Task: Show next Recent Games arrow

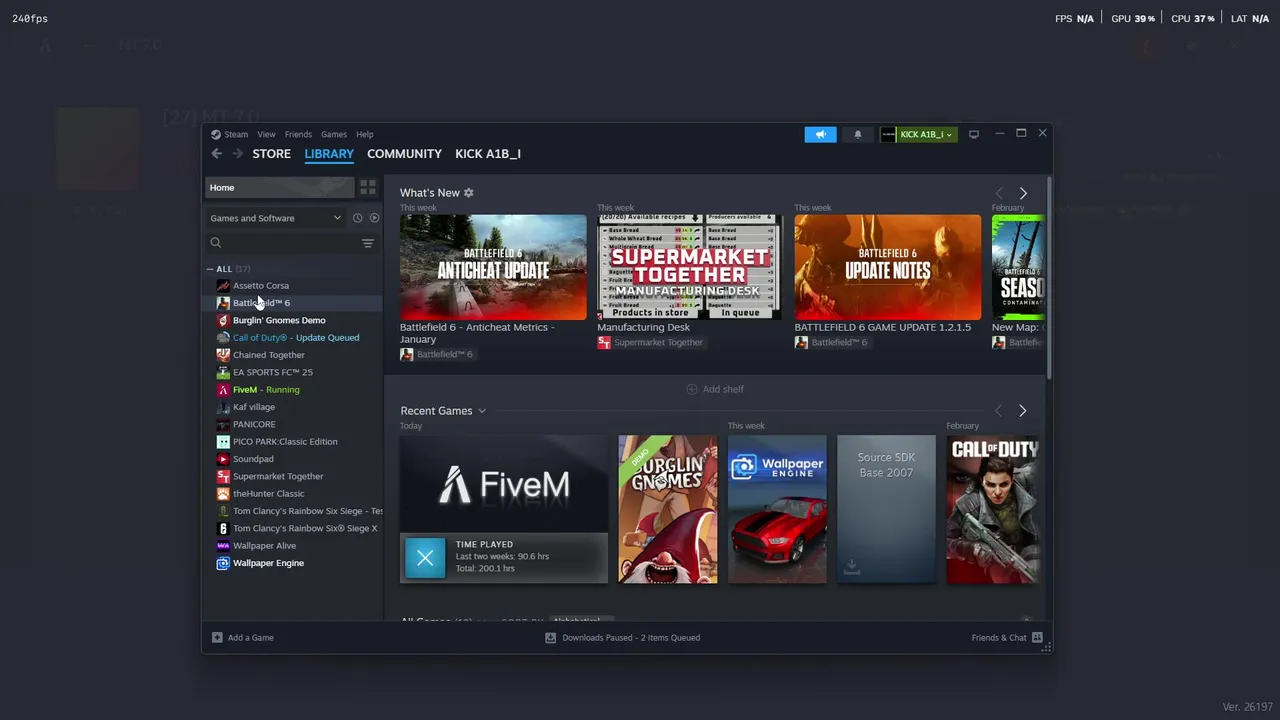Action: [1022, 411]
